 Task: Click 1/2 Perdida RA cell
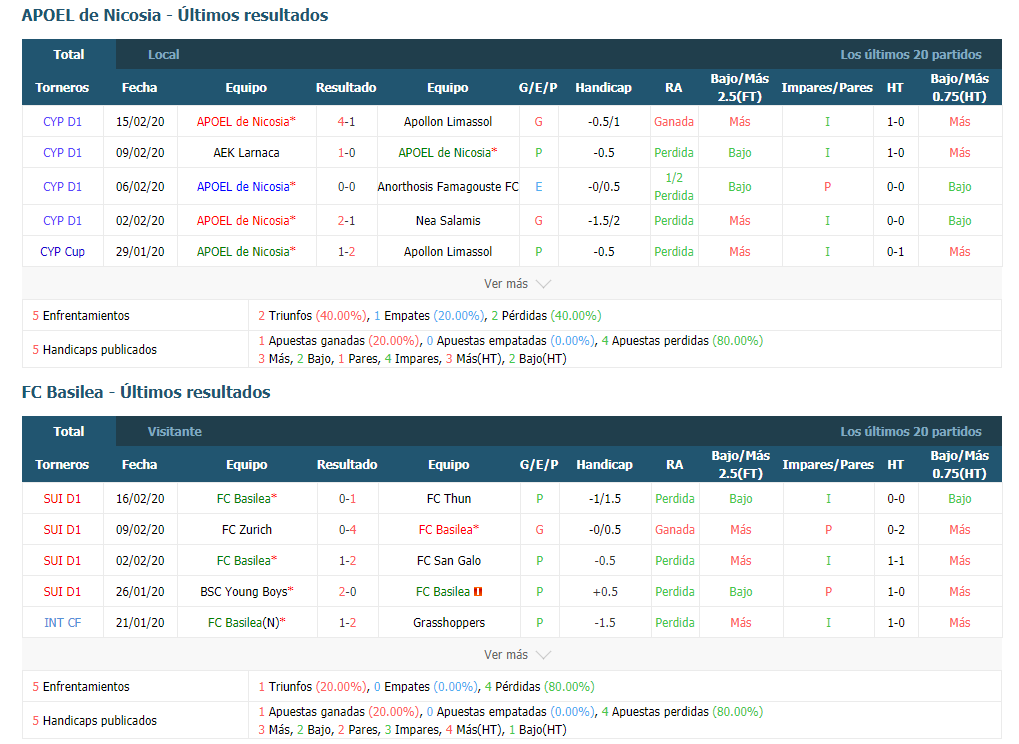click(x=674, y=186)
